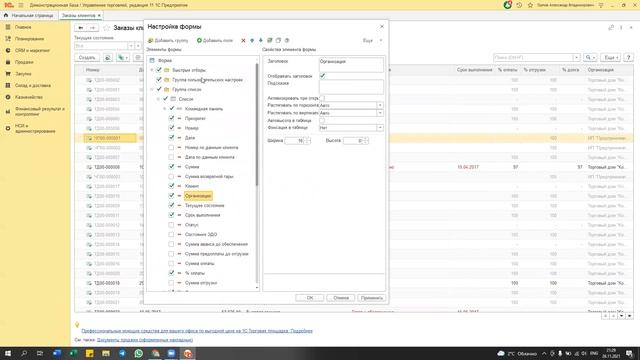640x360 pixels.
Task: Click the green 'Добавить поле' add field button
Action: 215,40
